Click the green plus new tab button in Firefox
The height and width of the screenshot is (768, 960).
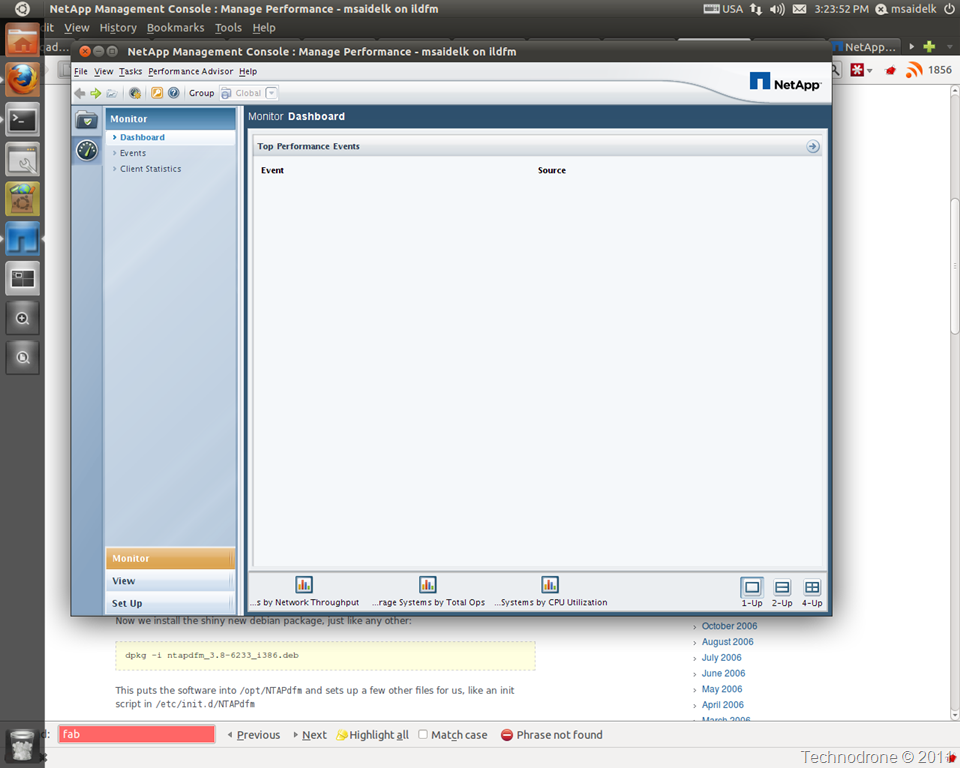(929, 47)
